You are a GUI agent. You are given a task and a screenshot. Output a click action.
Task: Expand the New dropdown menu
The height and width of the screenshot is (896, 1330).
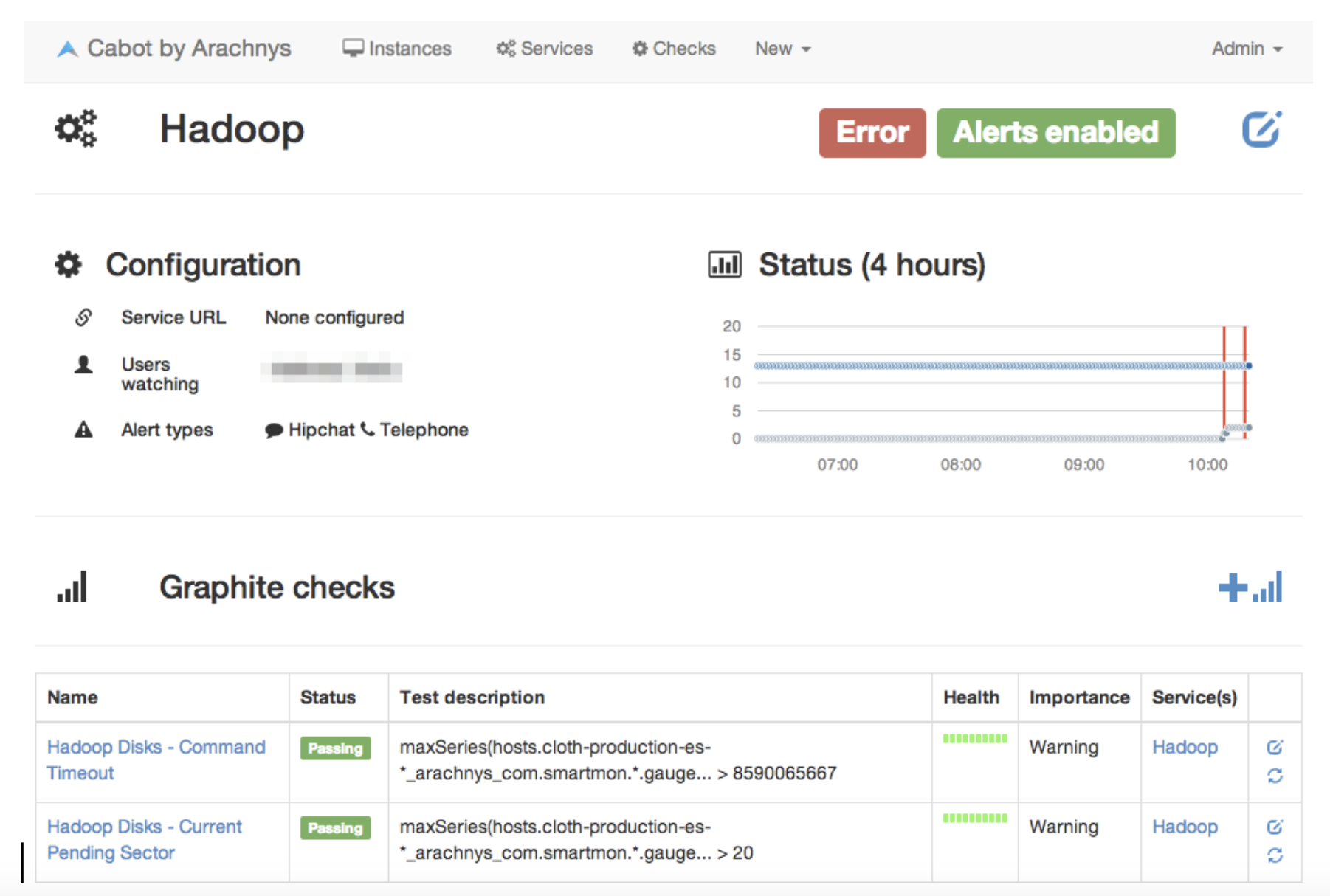pyautogui.click(x=782, y=49)
